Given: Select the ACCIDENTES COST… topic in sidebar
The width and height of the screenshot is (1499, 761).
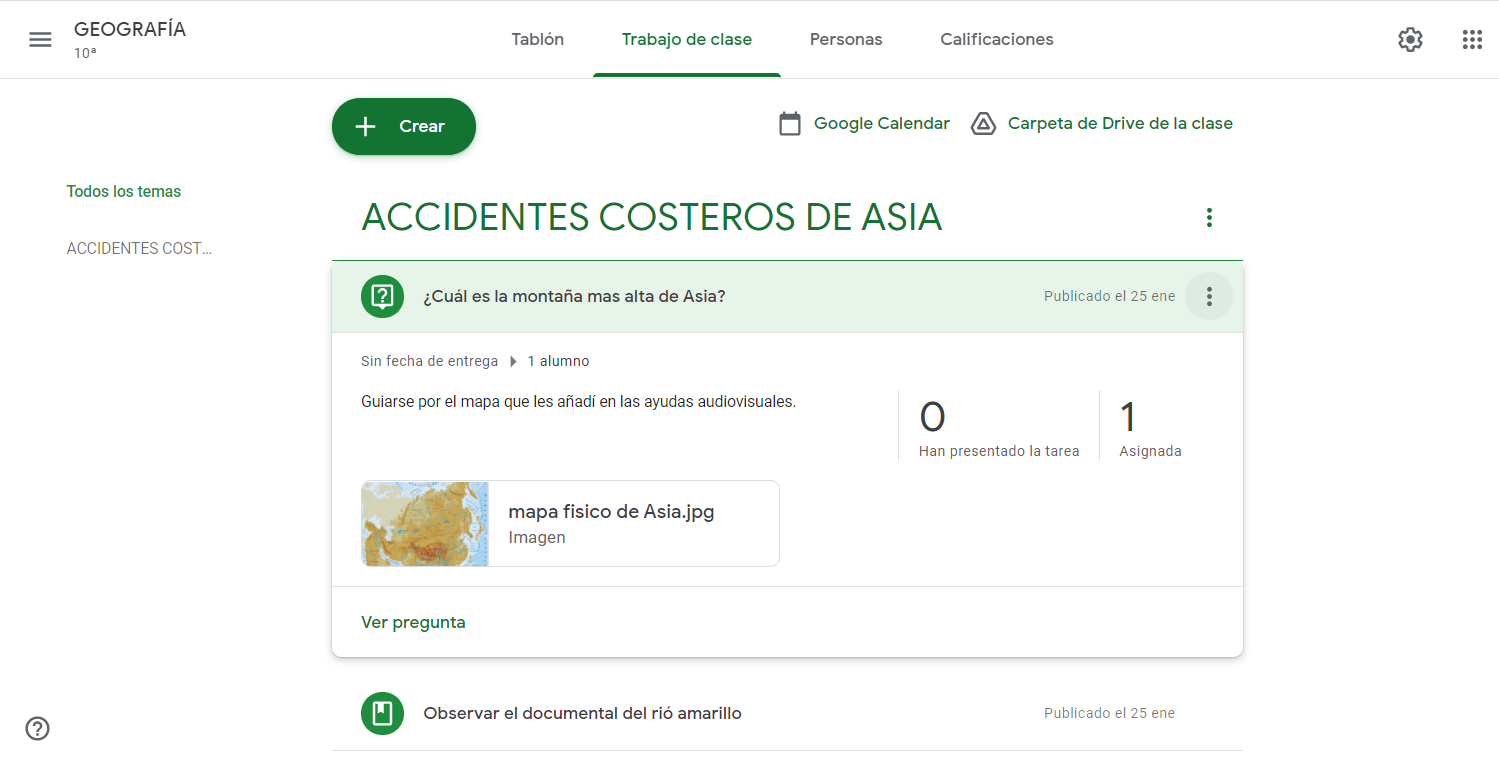Looking at the screenshot, I should tap(139, 248).
